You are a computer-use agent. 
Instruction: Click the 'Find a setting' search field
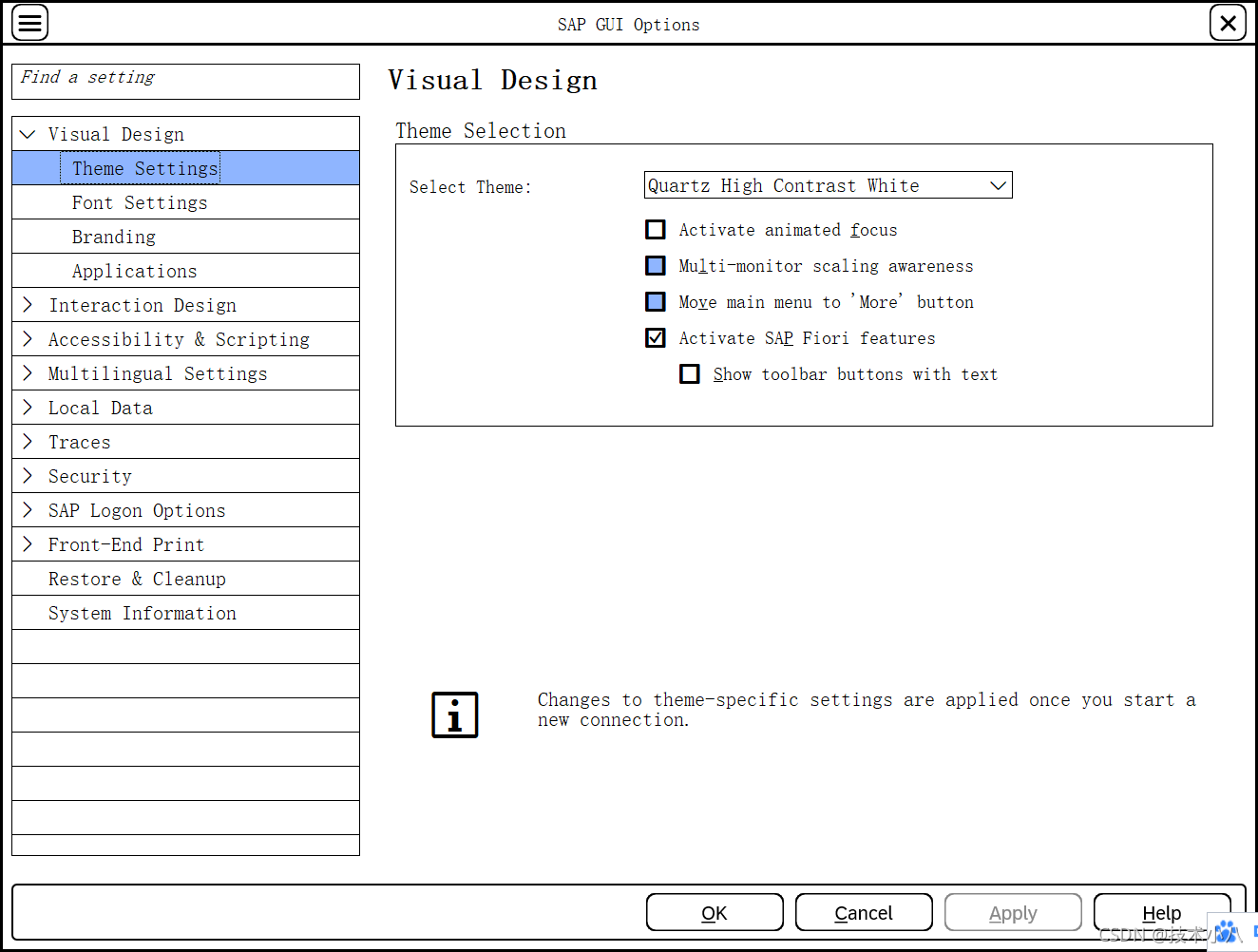click(x=185, y=82)
